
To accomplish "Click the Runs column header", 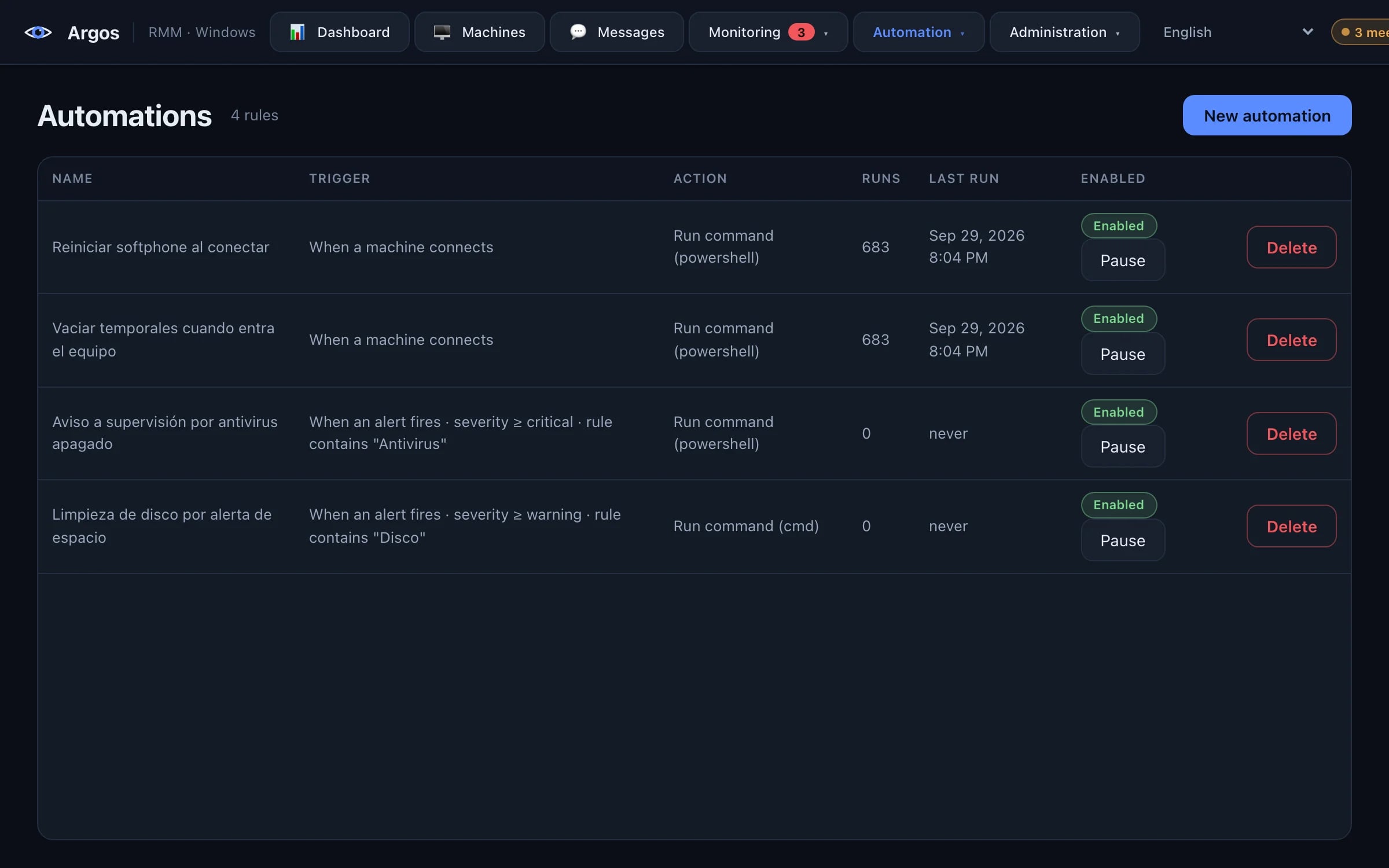I will pyautogui.click(x=881, y=178).
